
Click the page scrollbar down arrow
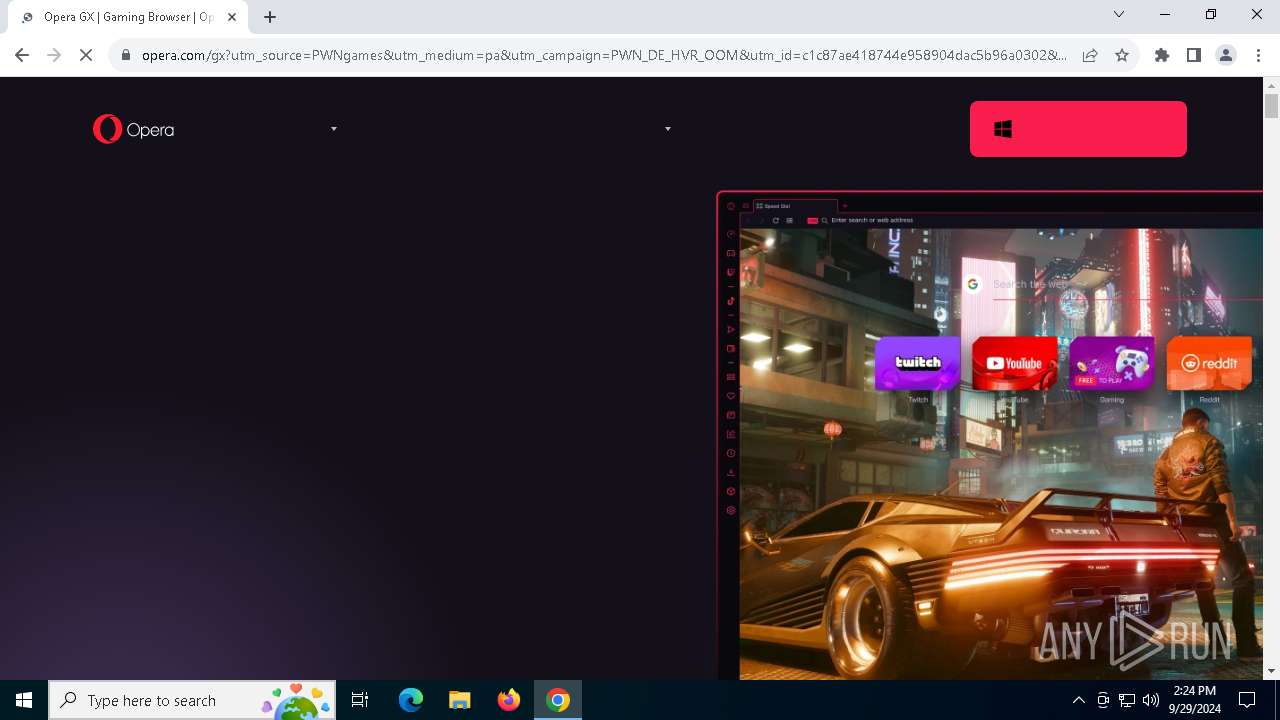(x=1271, y=671)
